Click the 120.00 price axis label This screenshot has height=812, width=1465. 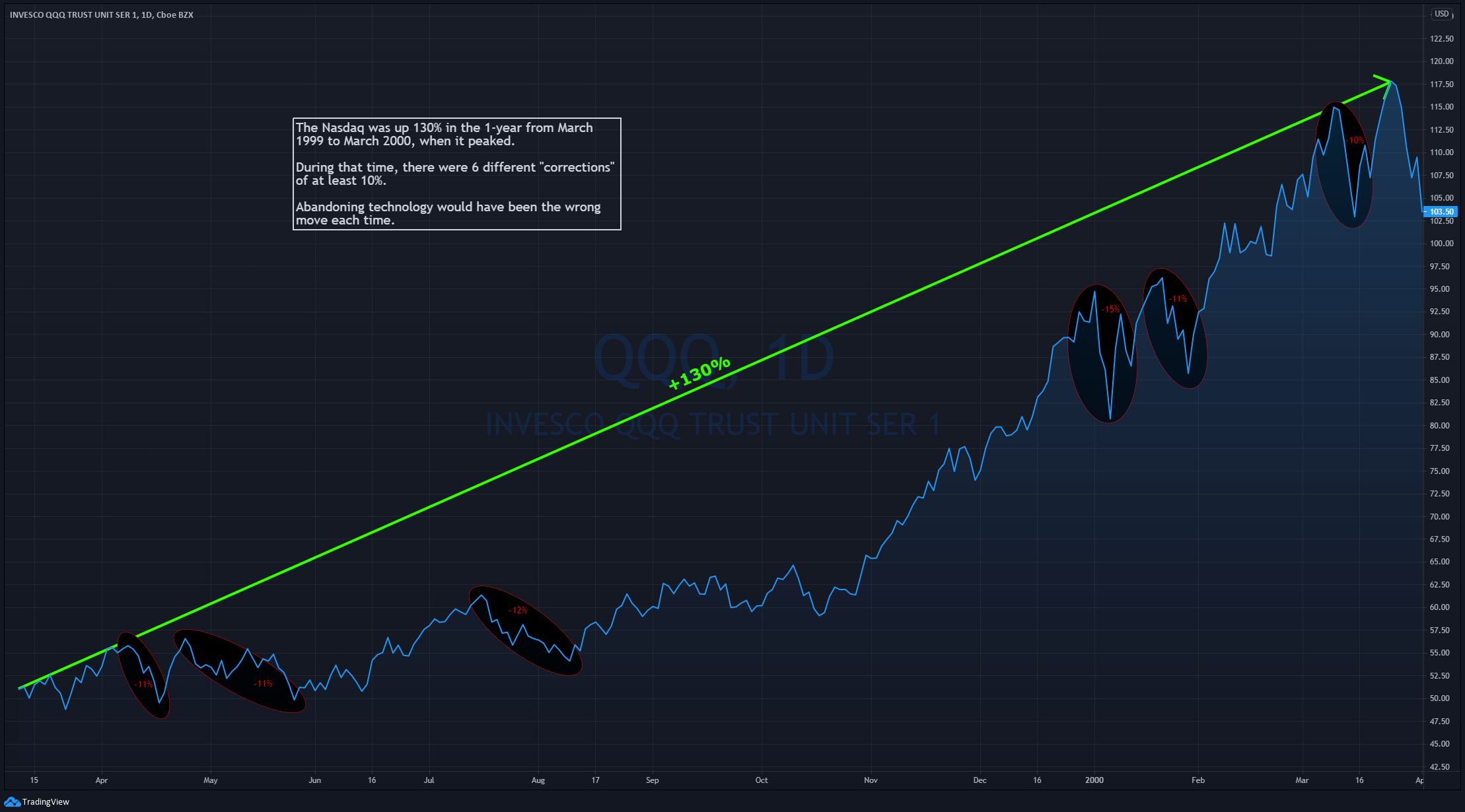pyautogui.click(x=1441, y=61)
